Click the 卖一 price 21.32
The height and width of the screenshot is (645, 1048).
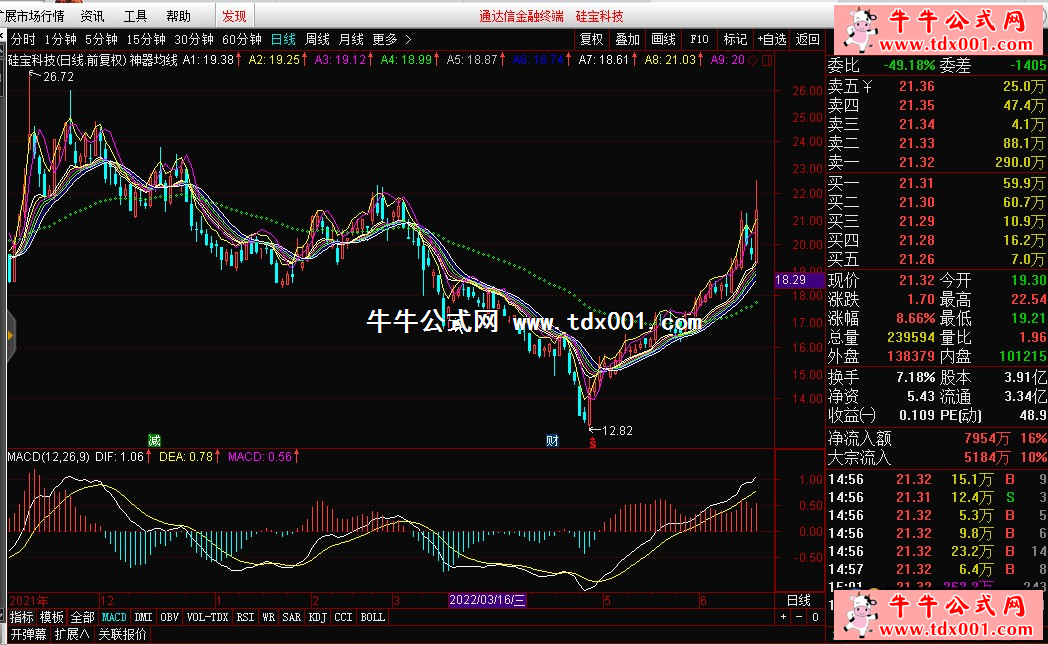pyautogui.click(x=916, y=162)
